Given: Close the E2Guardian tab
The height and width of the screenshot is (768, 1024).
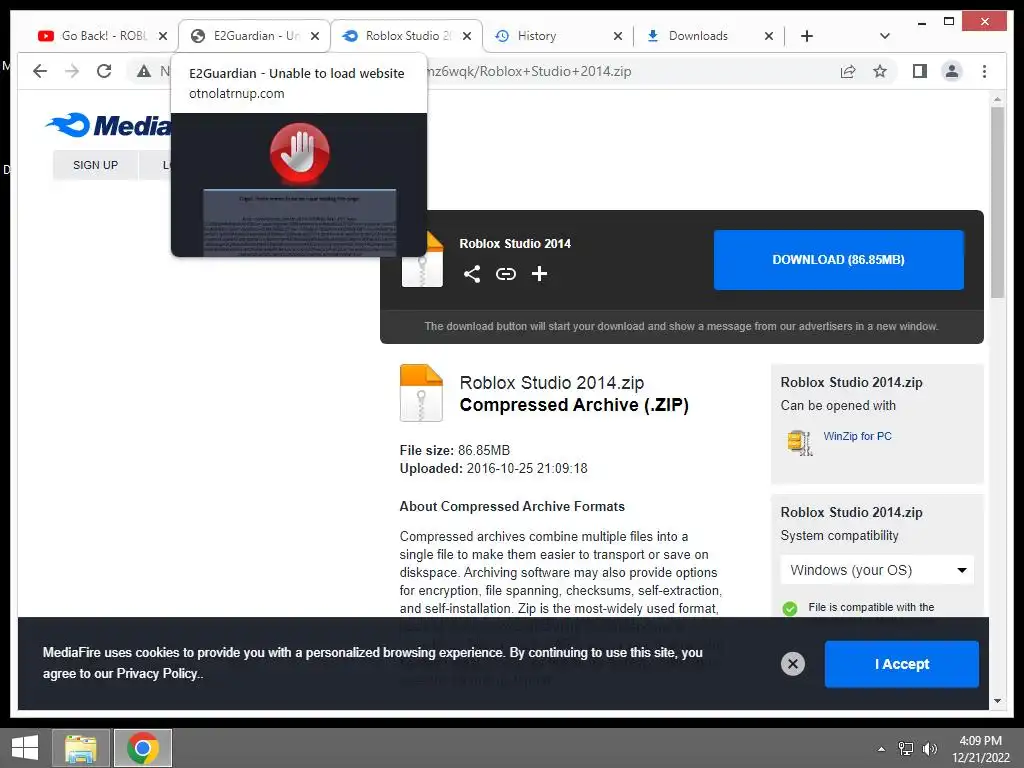Looking at the screenshot, I should pyautogui.click(x=315, y=36).
